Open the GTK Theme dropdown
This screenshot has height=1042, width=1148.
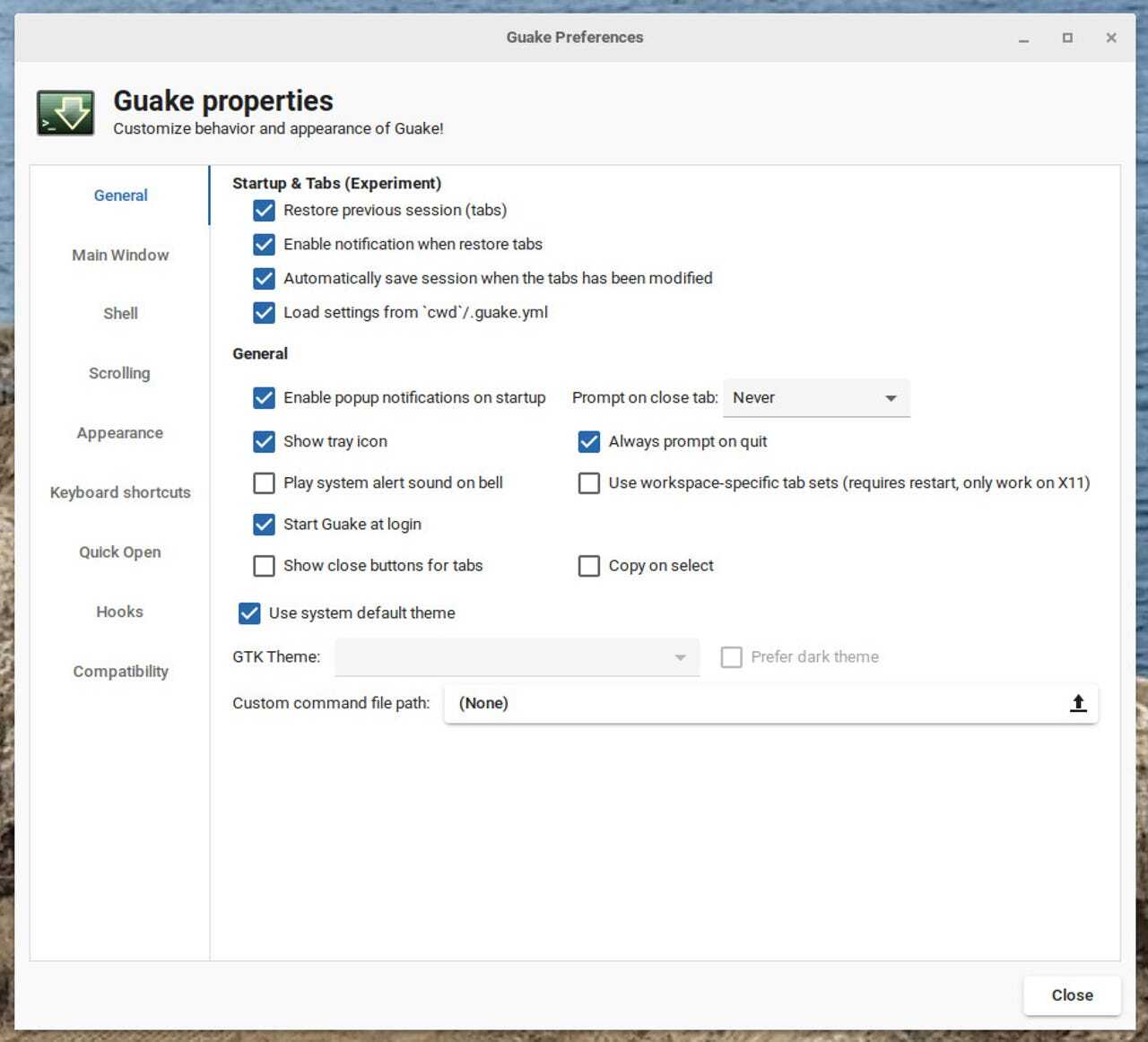click(517, 657)
